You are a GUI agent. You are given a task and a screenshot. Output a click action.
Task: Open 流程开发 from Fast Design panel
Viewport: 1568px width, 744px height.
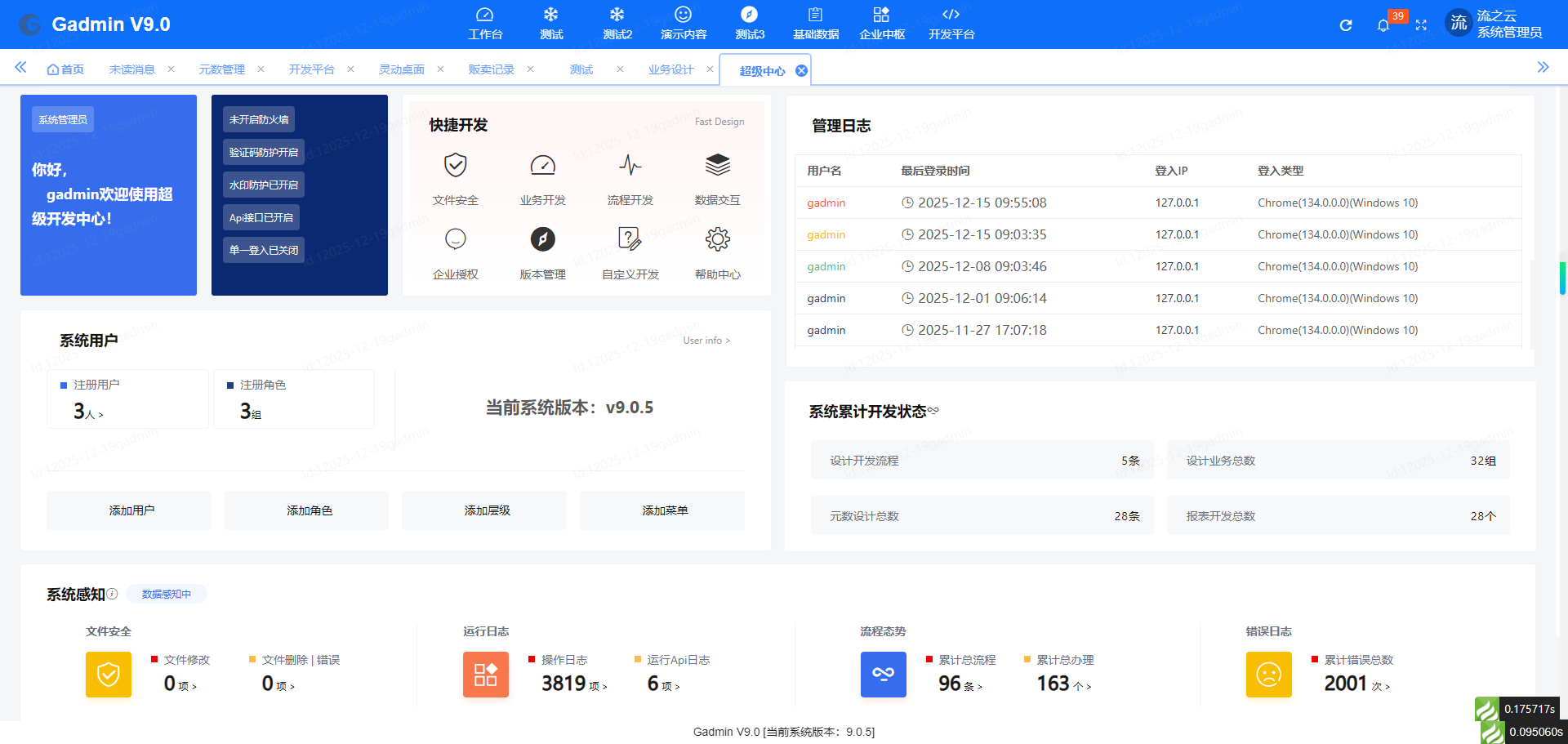630,165
